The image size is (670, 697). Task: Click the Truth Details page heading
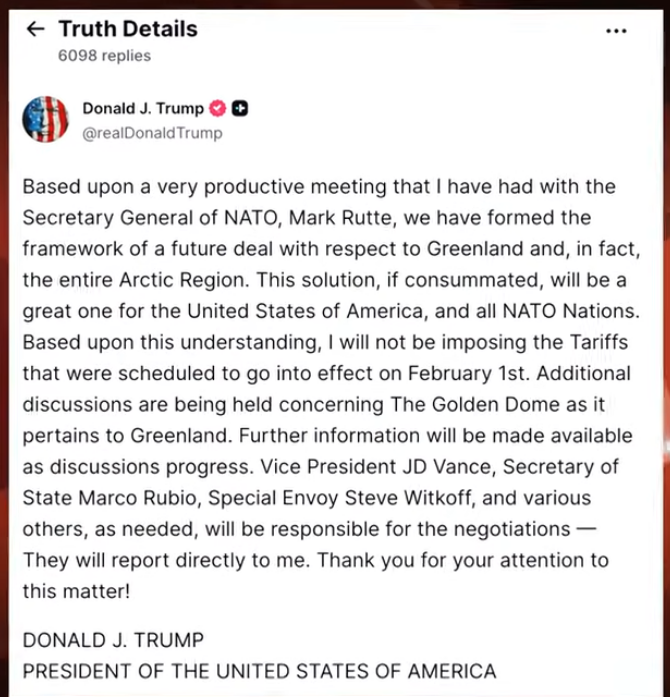click(128, 29)
